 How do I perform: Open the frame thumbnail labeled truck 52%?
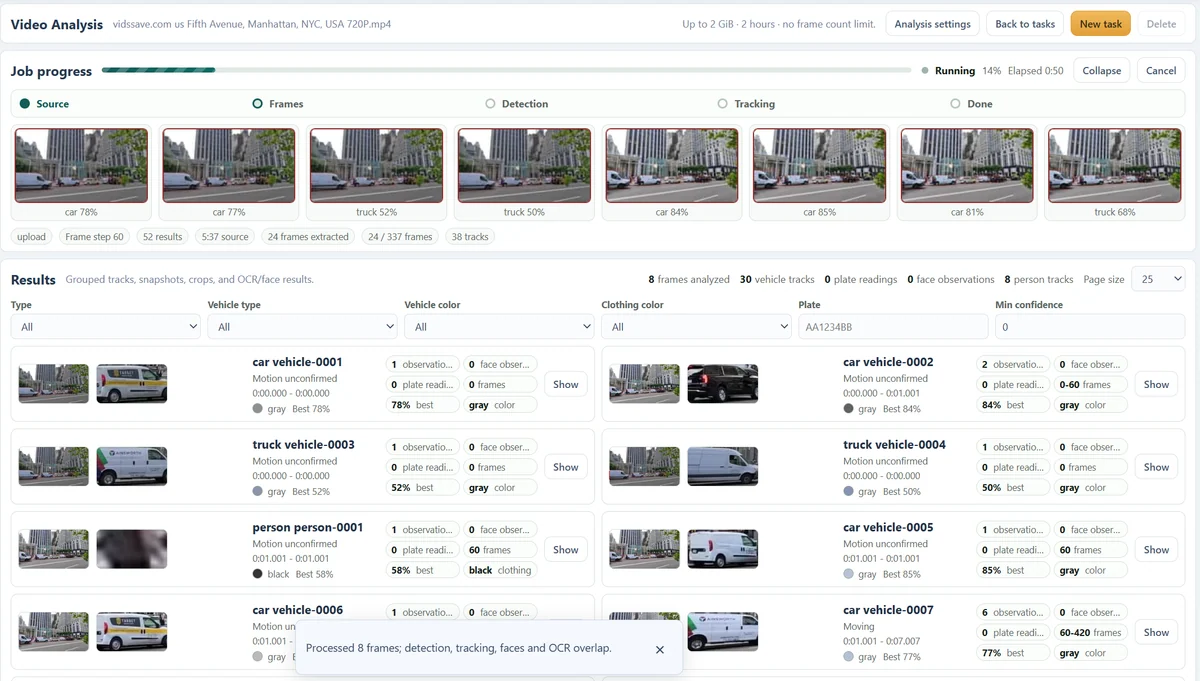(376, 166)
